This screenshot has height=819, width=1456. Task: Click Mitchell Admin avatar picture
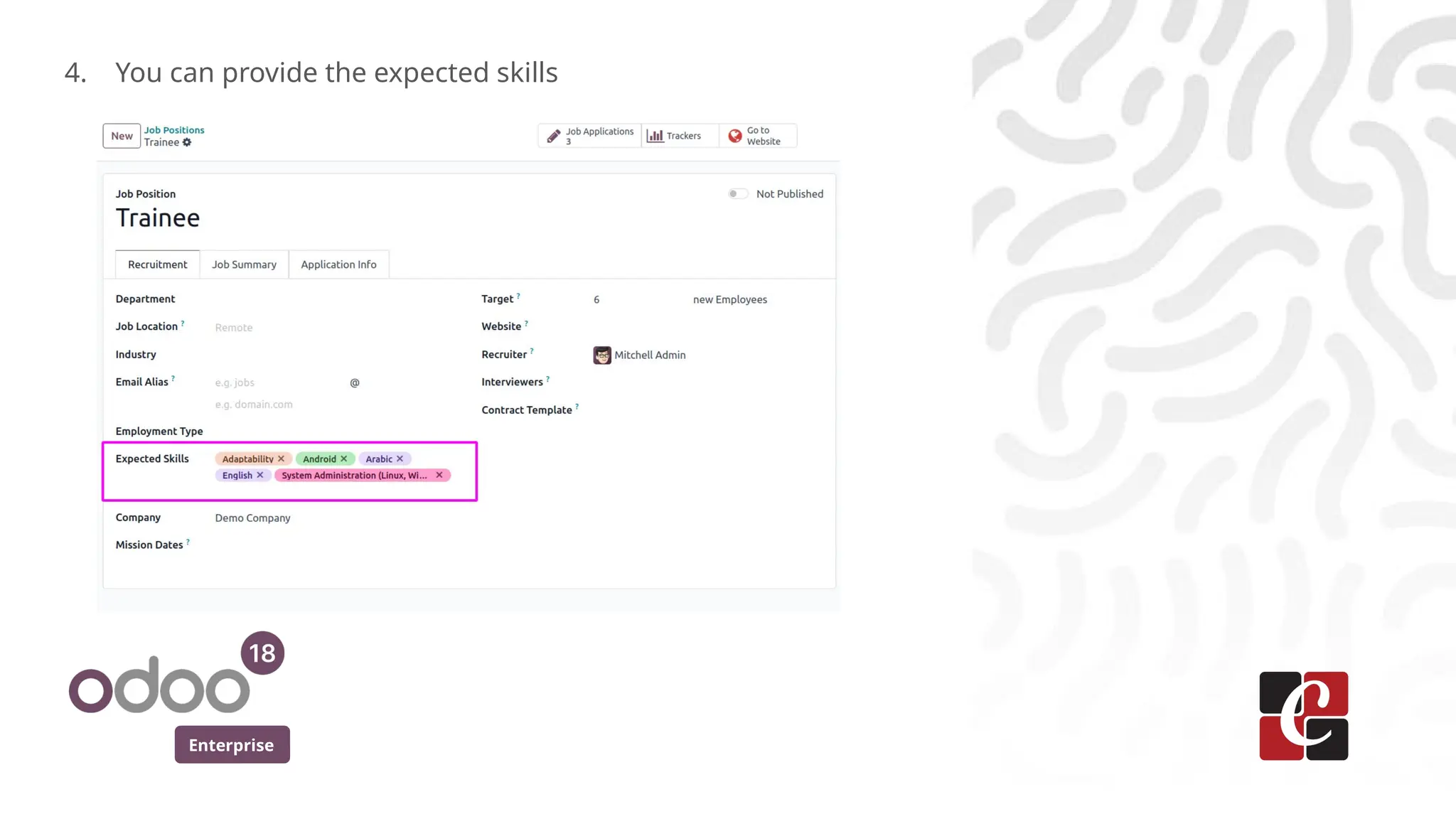point(602,355)
